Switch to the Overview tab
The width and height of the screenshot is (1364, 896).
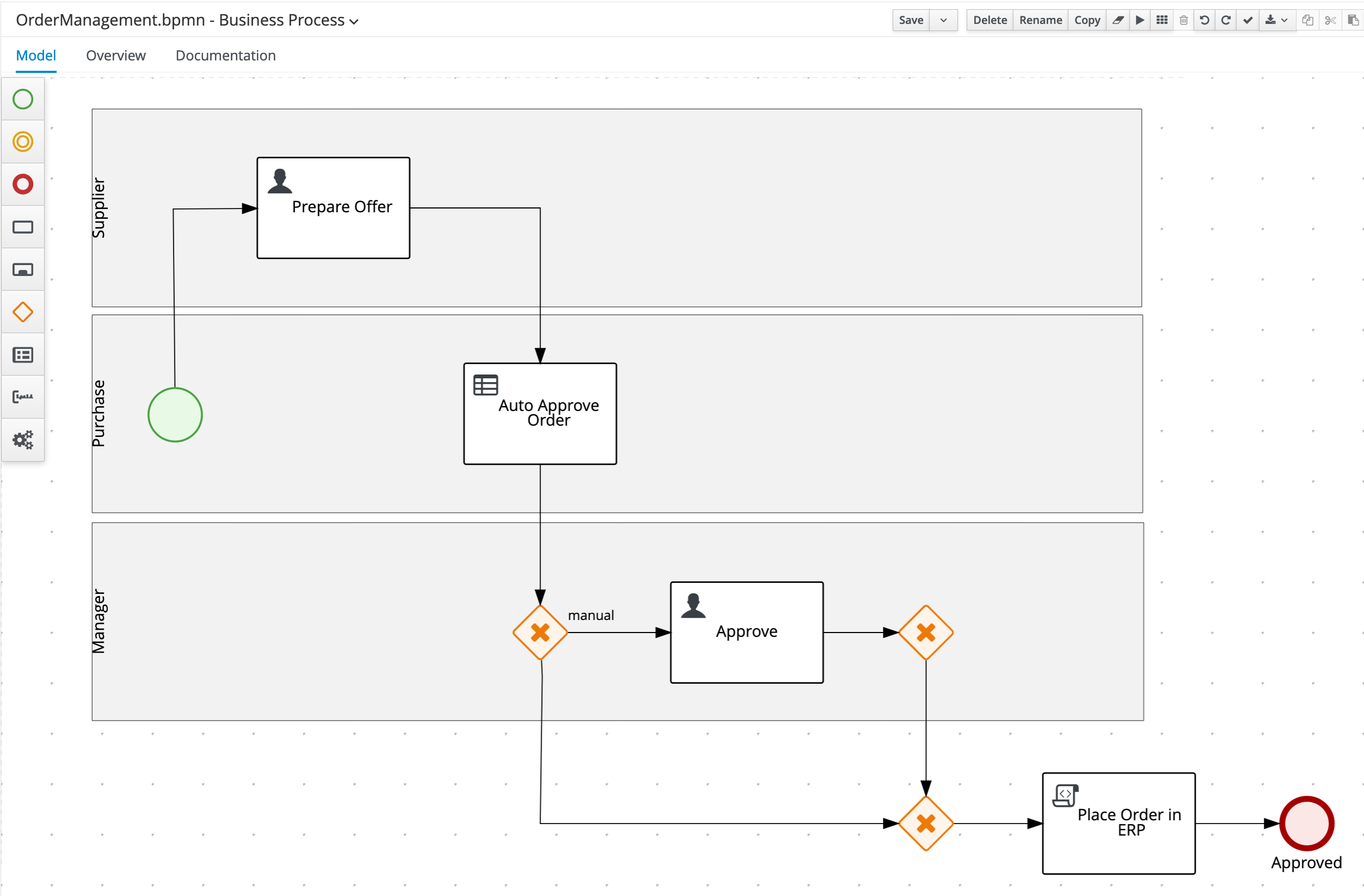pyautogui.click(x=116, y=56)
